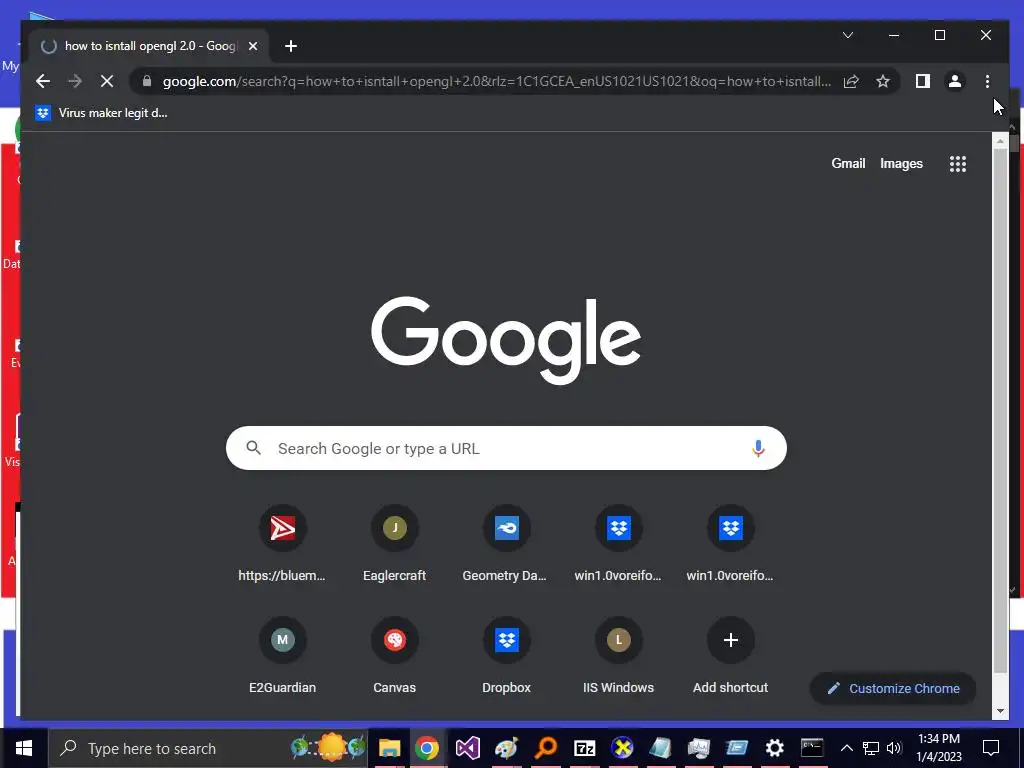Viewport: 1024px width, 768px height.
Task: Open the Images link
Action: click(901, 163)
